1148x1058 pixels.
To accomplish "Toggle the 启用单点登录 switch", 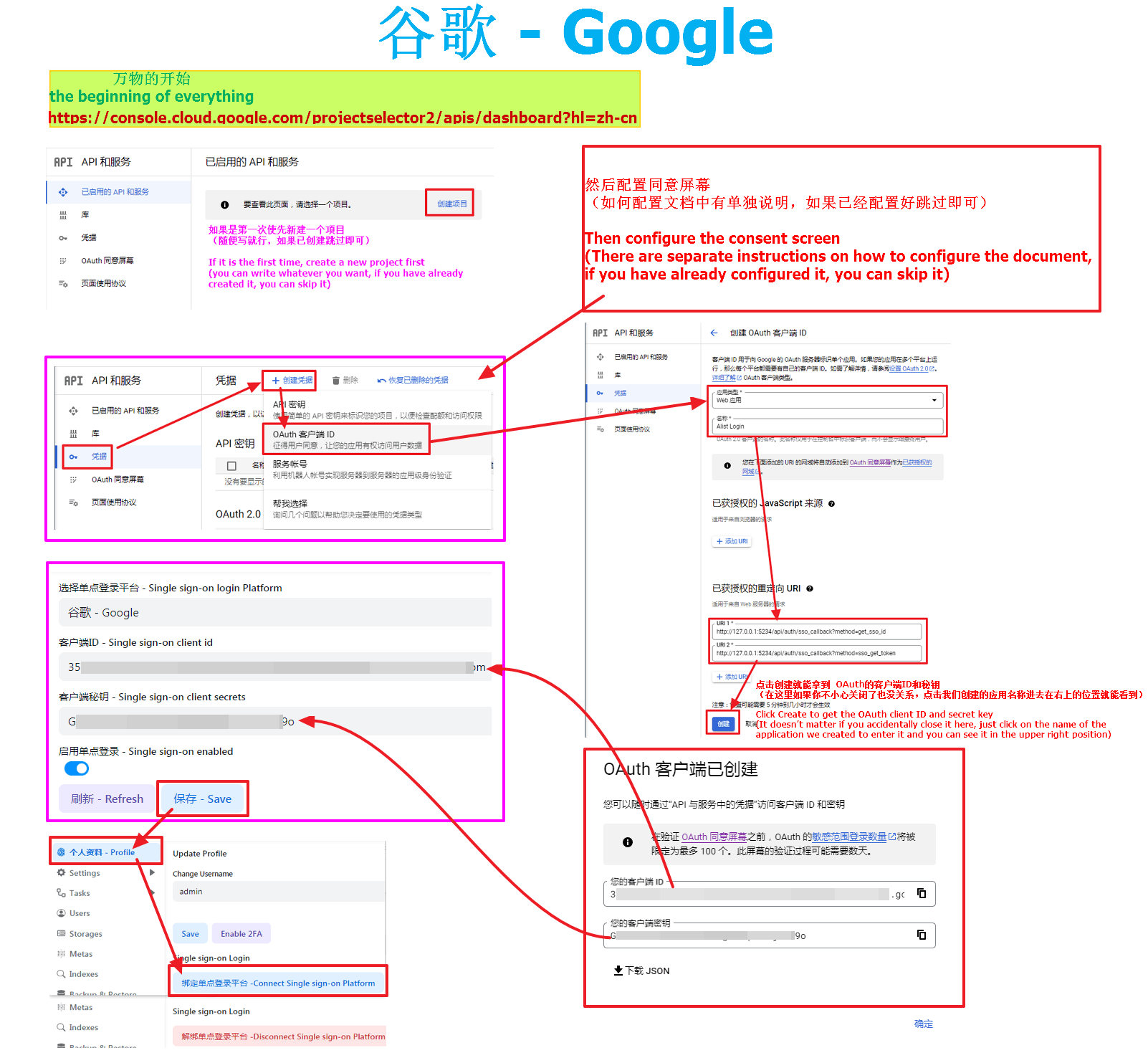I will (x=77, y=768).
